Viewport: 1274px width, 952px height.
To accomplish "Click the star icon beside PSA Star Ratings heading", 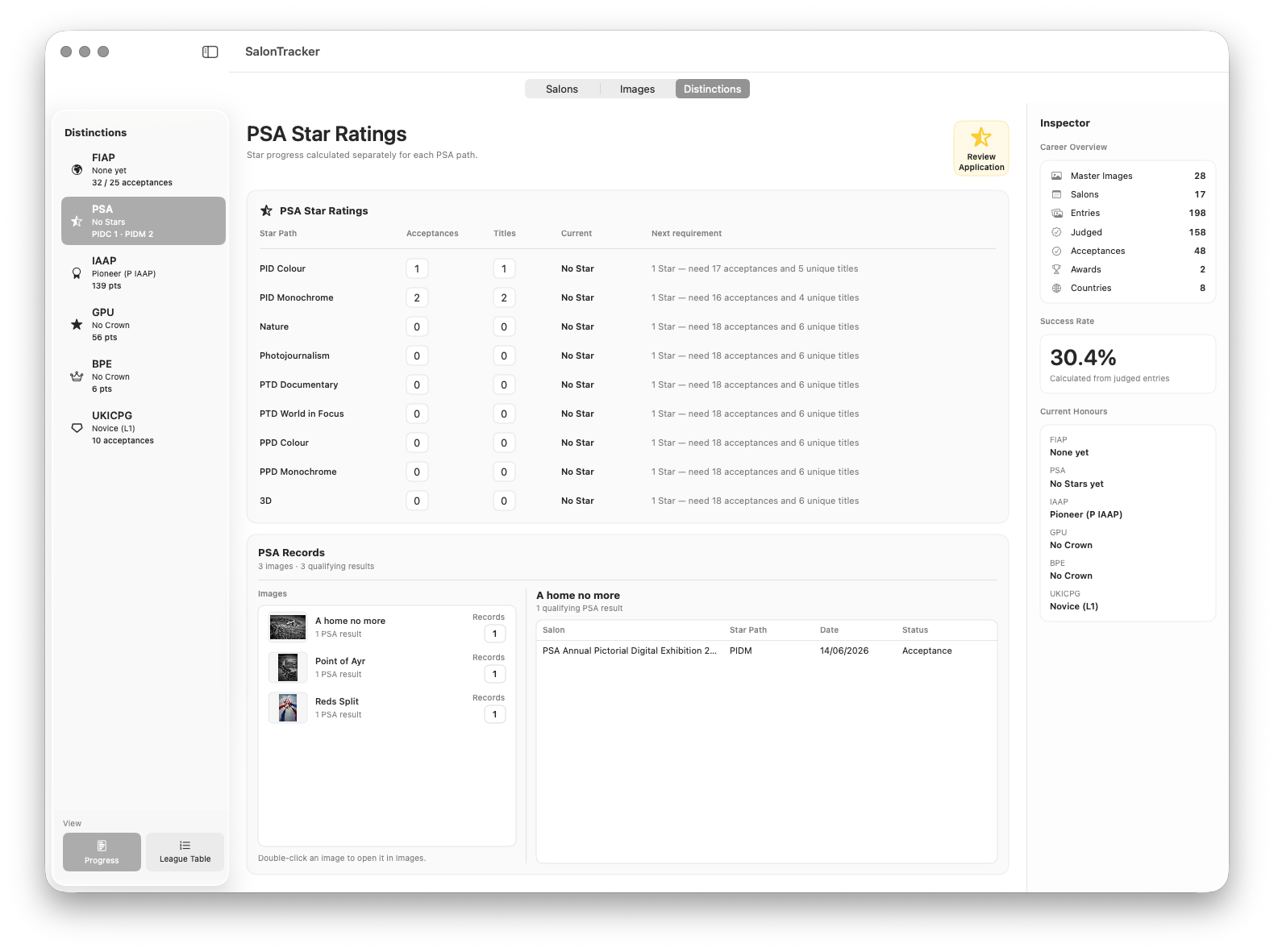I will click(266, 210).
